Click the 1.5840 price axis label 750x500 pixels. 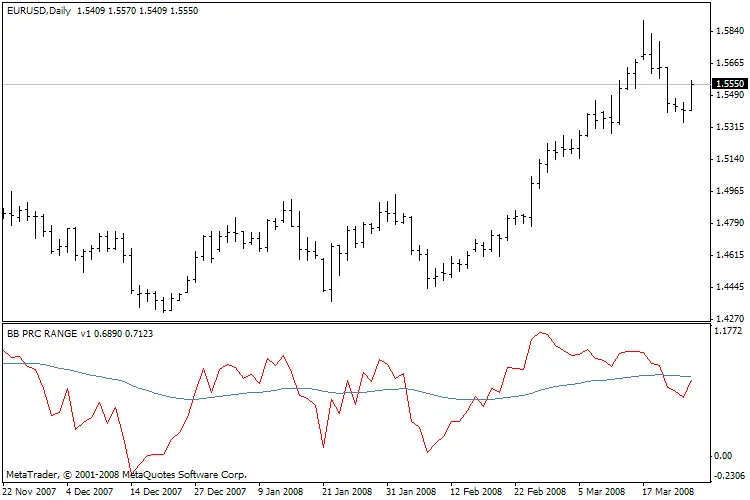tap(729, 30)
